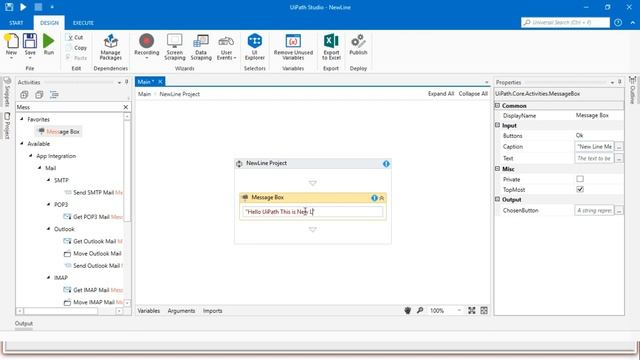Click the Save icon in the ribbon
This screenshot has height=360, width=640.
click(x=30, y=41)
